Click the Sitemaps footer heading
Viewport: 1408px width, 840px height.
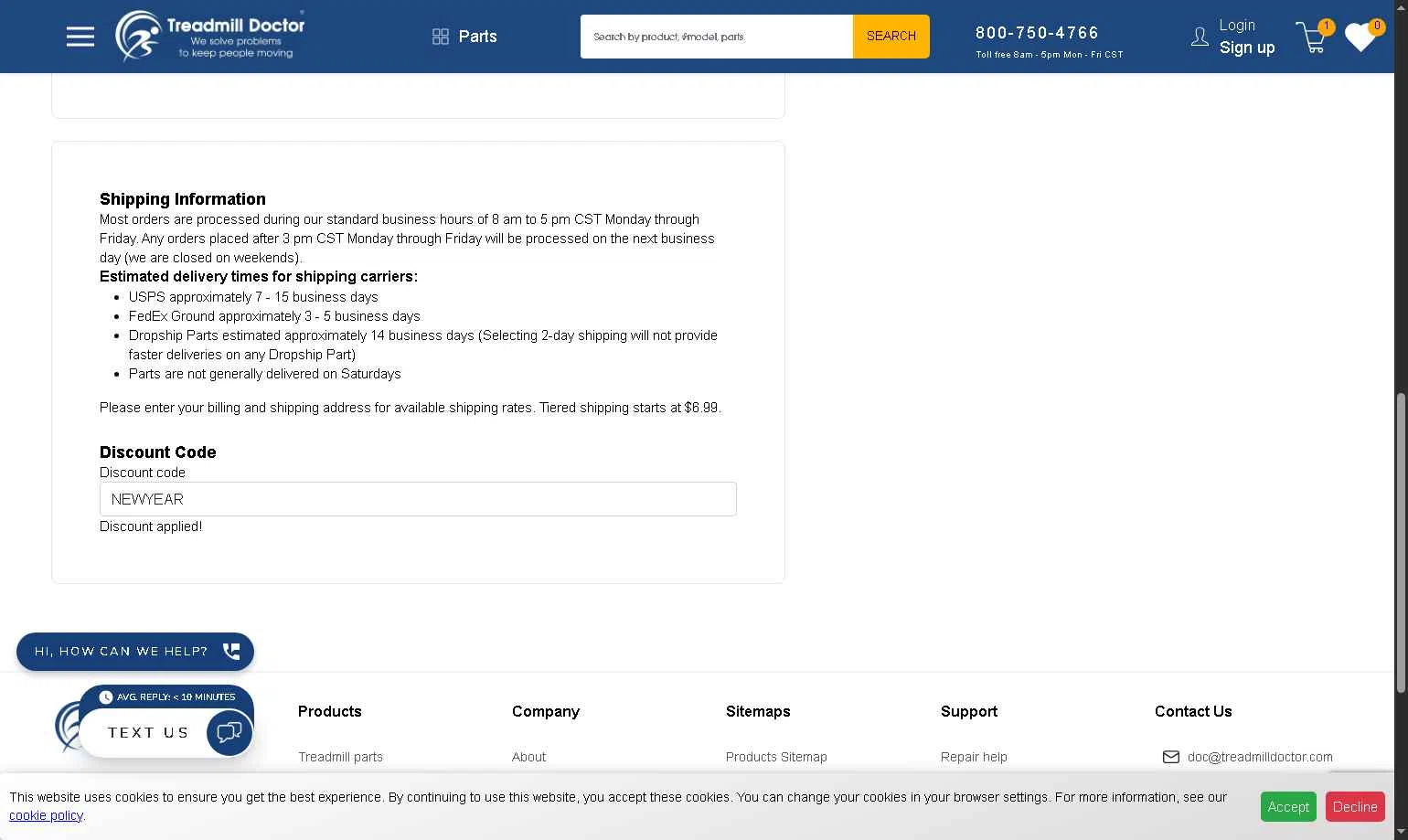point(758,711)
